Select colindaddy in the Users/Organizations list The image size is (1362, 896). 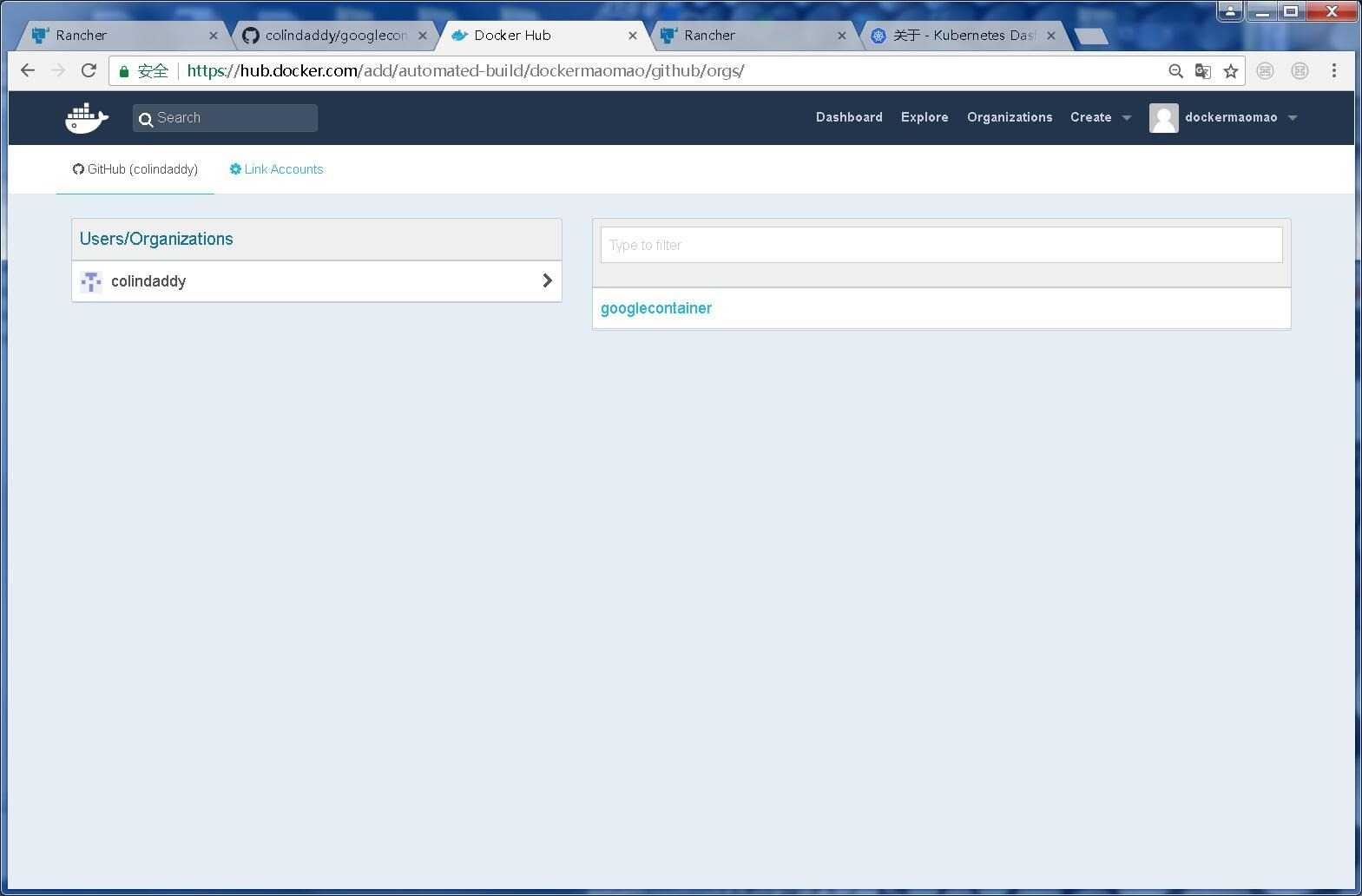pyautogui.click(x=317, y=281)
